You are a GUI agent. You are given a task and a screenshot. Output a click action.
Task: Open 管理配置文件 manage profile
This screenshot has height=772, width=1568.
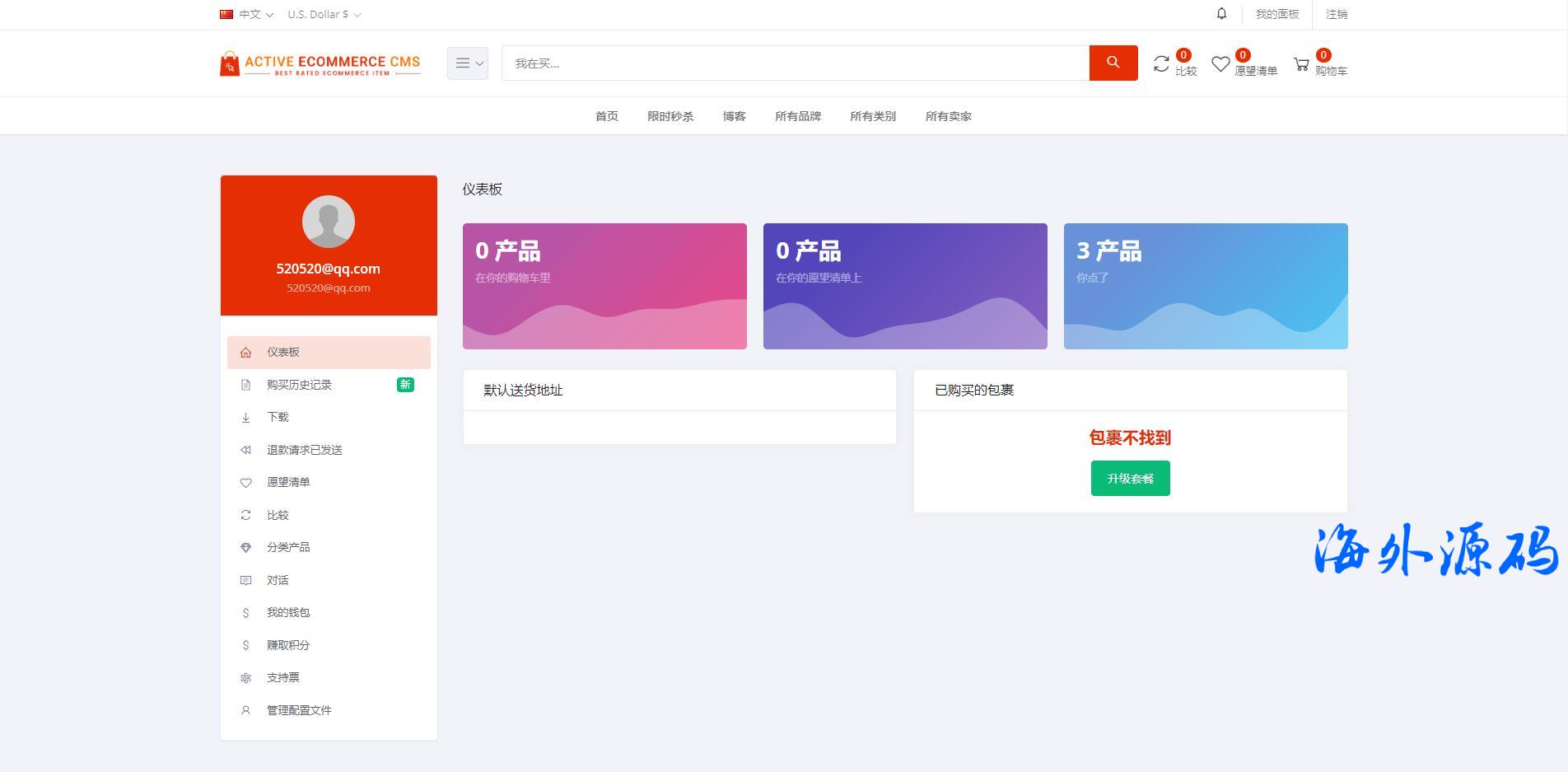[x=299, y=710]
